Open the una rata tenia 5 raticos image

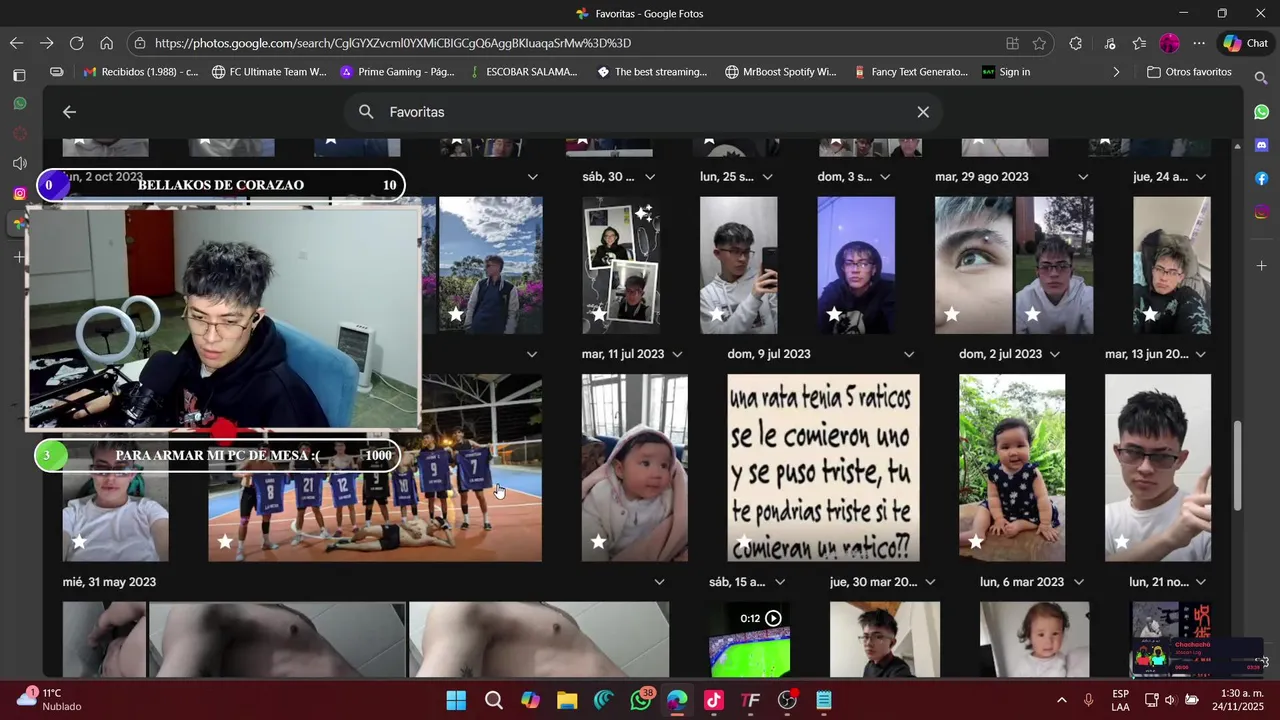point(823,468)
